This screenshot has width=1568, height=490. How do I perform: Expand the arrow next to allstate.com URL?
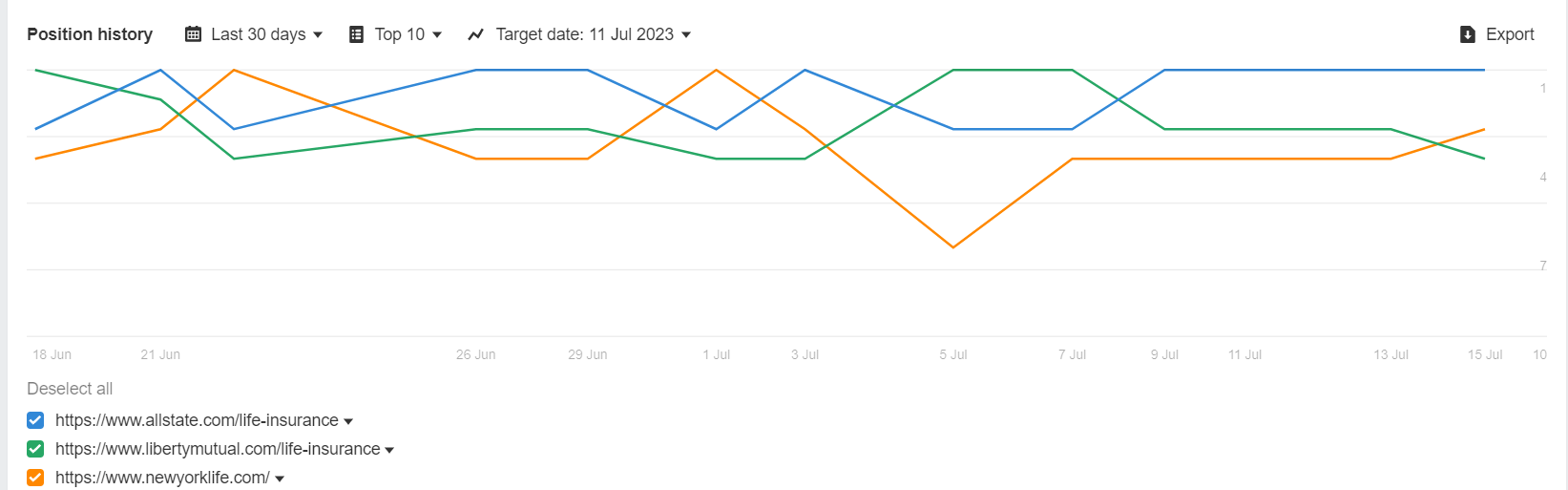348,421
